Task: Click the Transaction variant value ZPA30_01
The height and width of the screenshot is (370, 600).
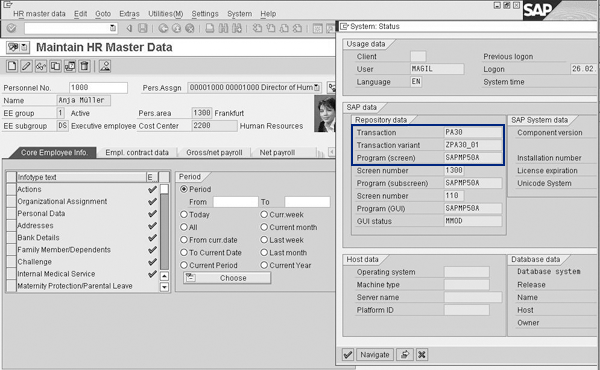Action: pos(473,145)
